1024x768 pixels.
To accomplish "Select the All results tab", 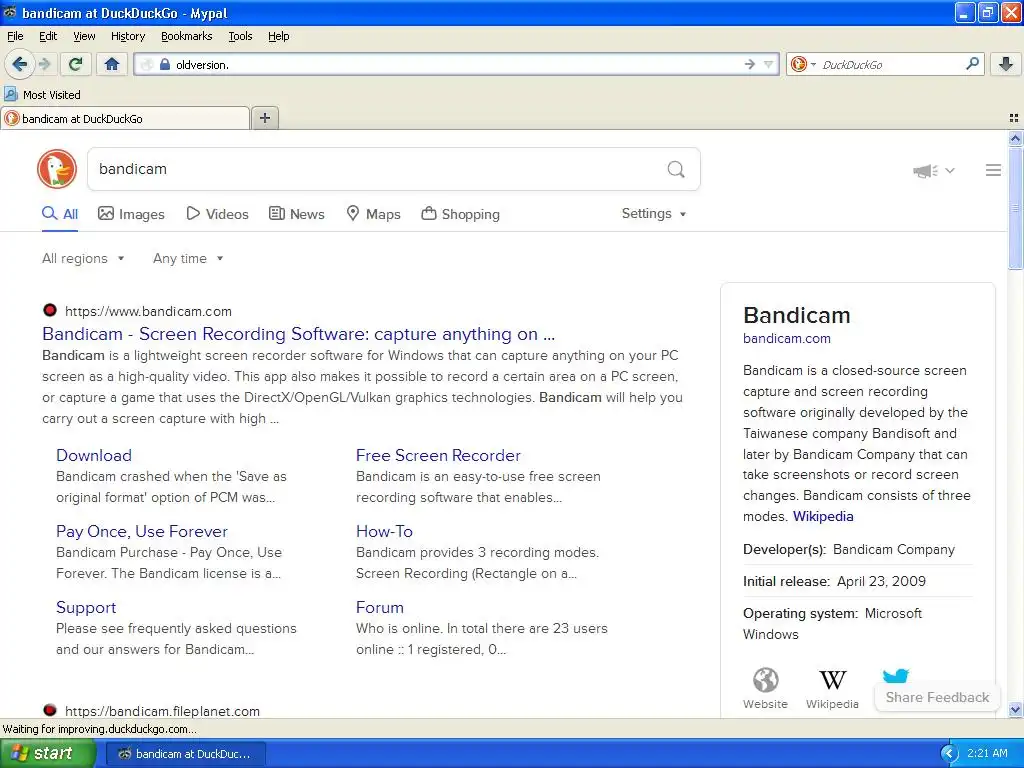I will click(60, 214).
